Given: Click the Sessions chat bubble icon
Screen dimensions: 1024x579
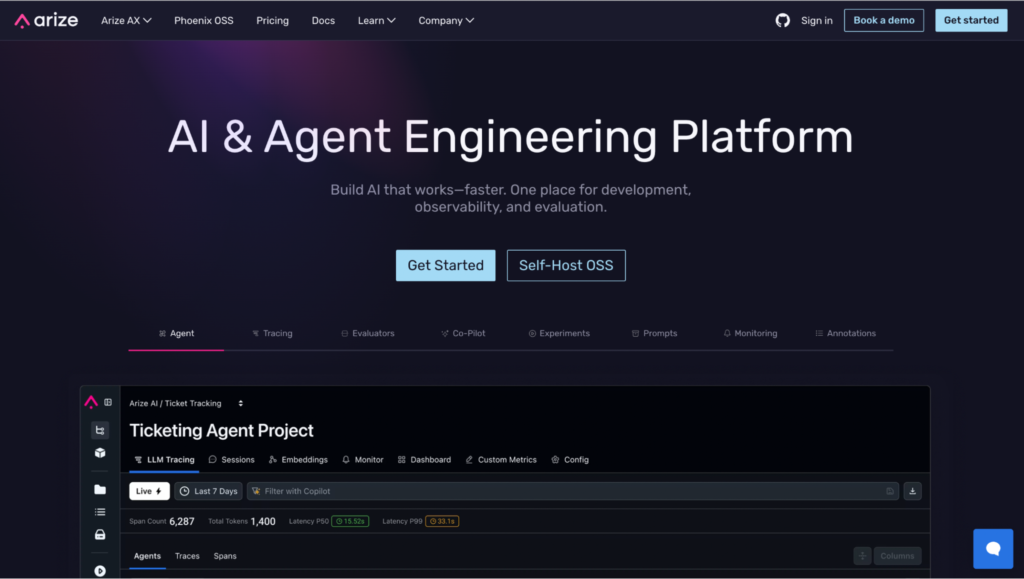Looking at the screenshot, I should coord(212,460).
